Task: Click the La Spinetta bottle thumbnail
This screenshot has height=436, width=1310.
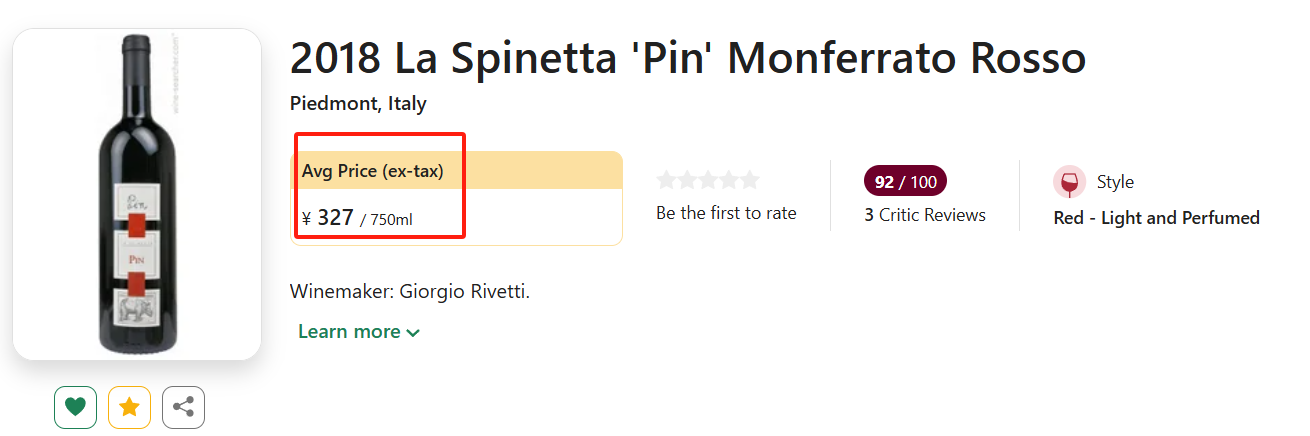Action: tap(136, 195)
